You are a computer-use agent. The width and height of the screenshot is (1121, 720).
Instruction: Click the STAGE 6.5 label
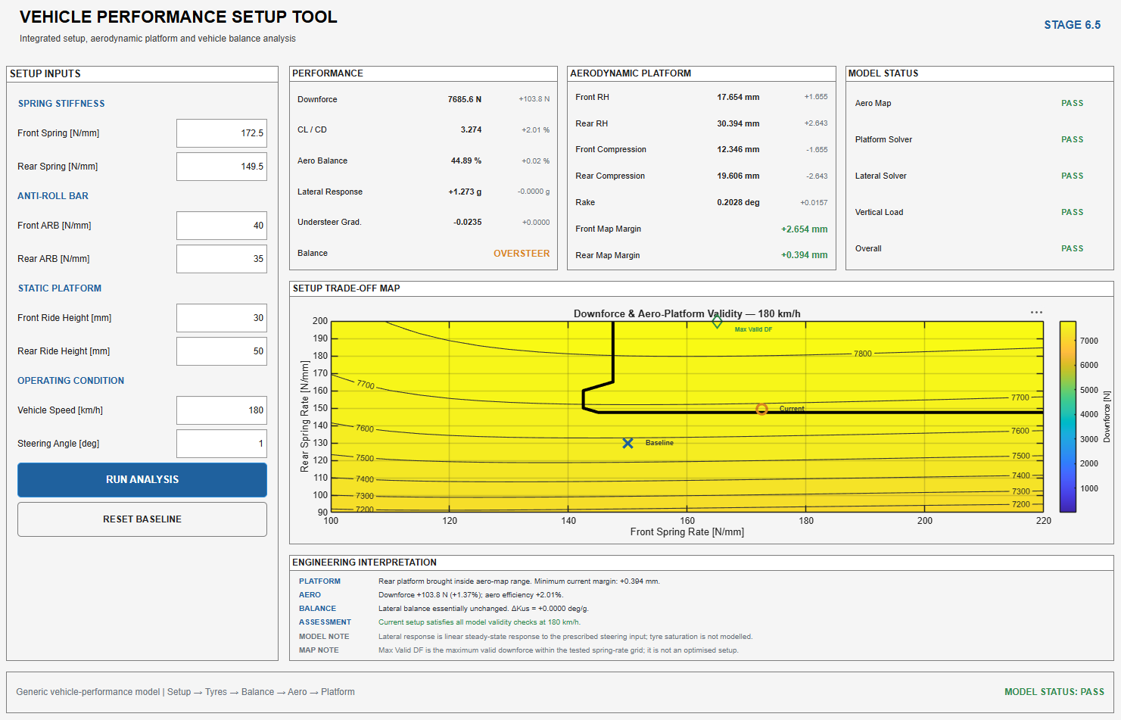click(1072, 25)
